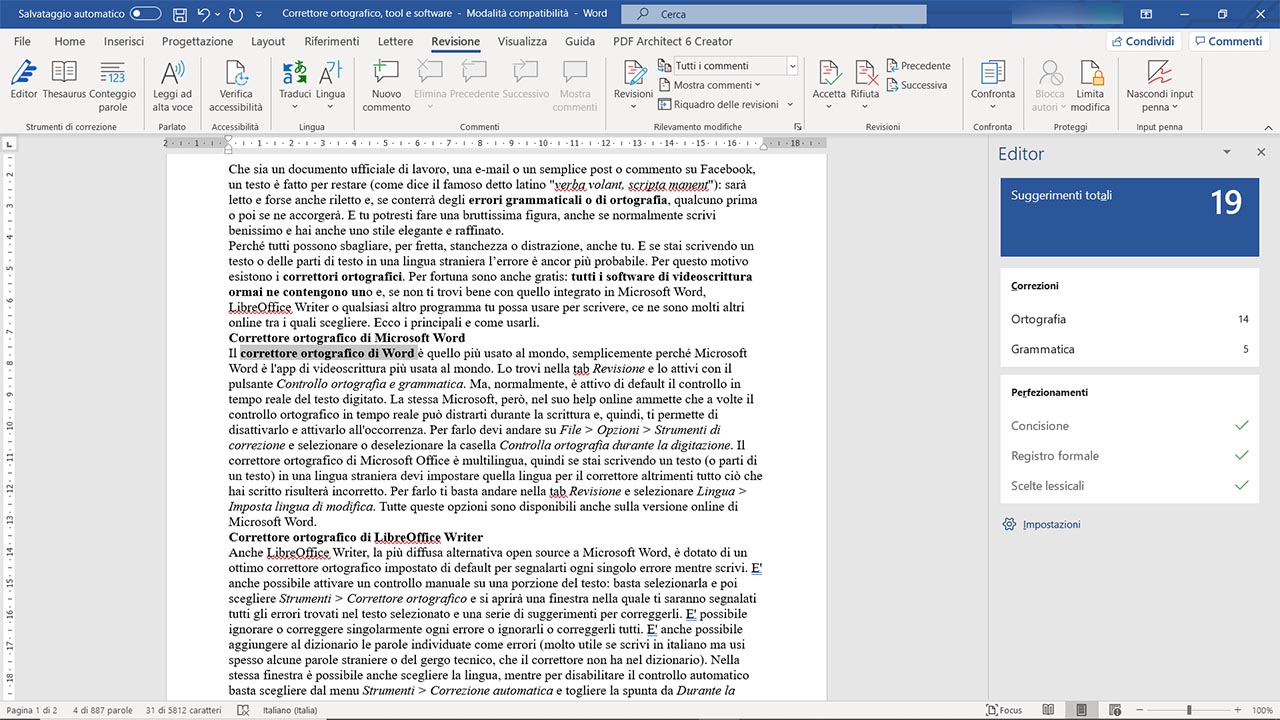Save the document with the floppy icon

179,14
